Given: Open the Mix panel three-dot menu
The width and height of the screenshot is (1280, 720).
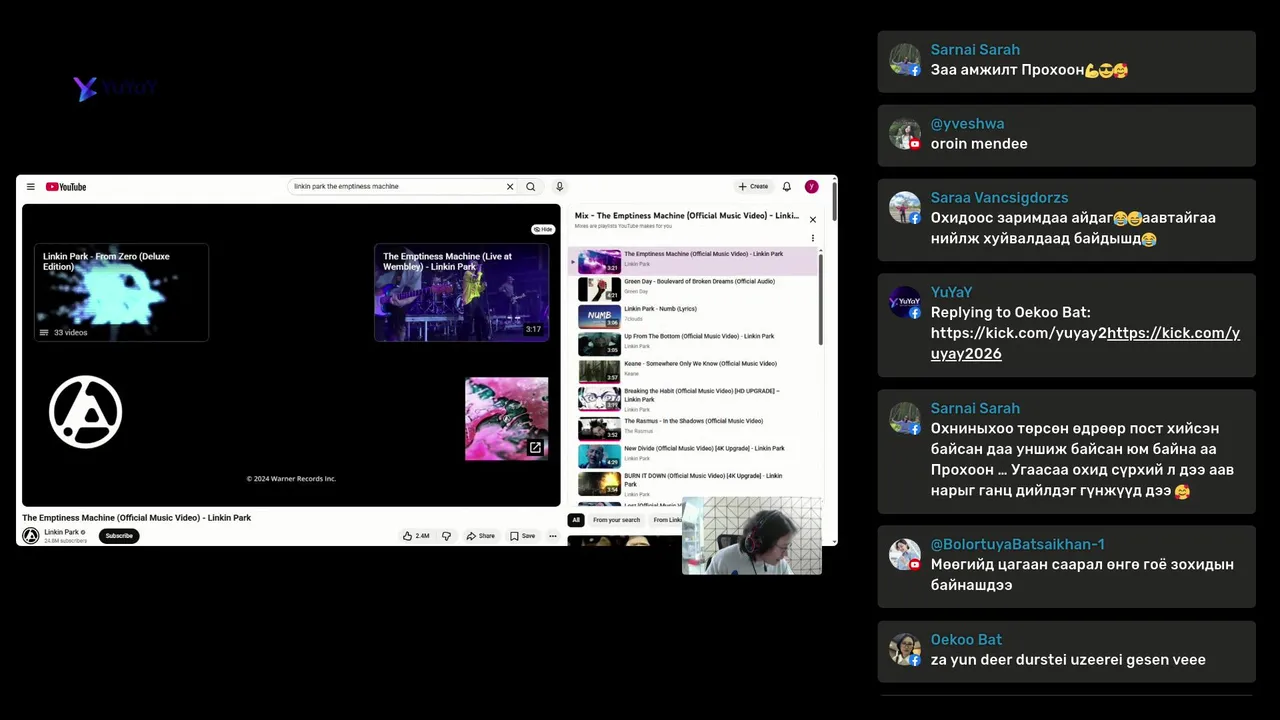Looking at the screenshot, I should pos(813,238).
